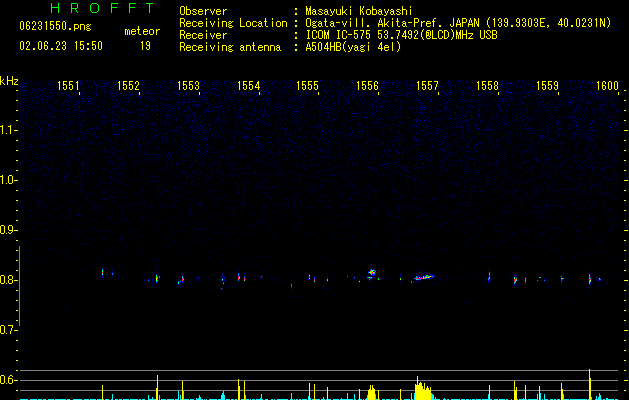Click the 1553 time marker

coord(188,86)
